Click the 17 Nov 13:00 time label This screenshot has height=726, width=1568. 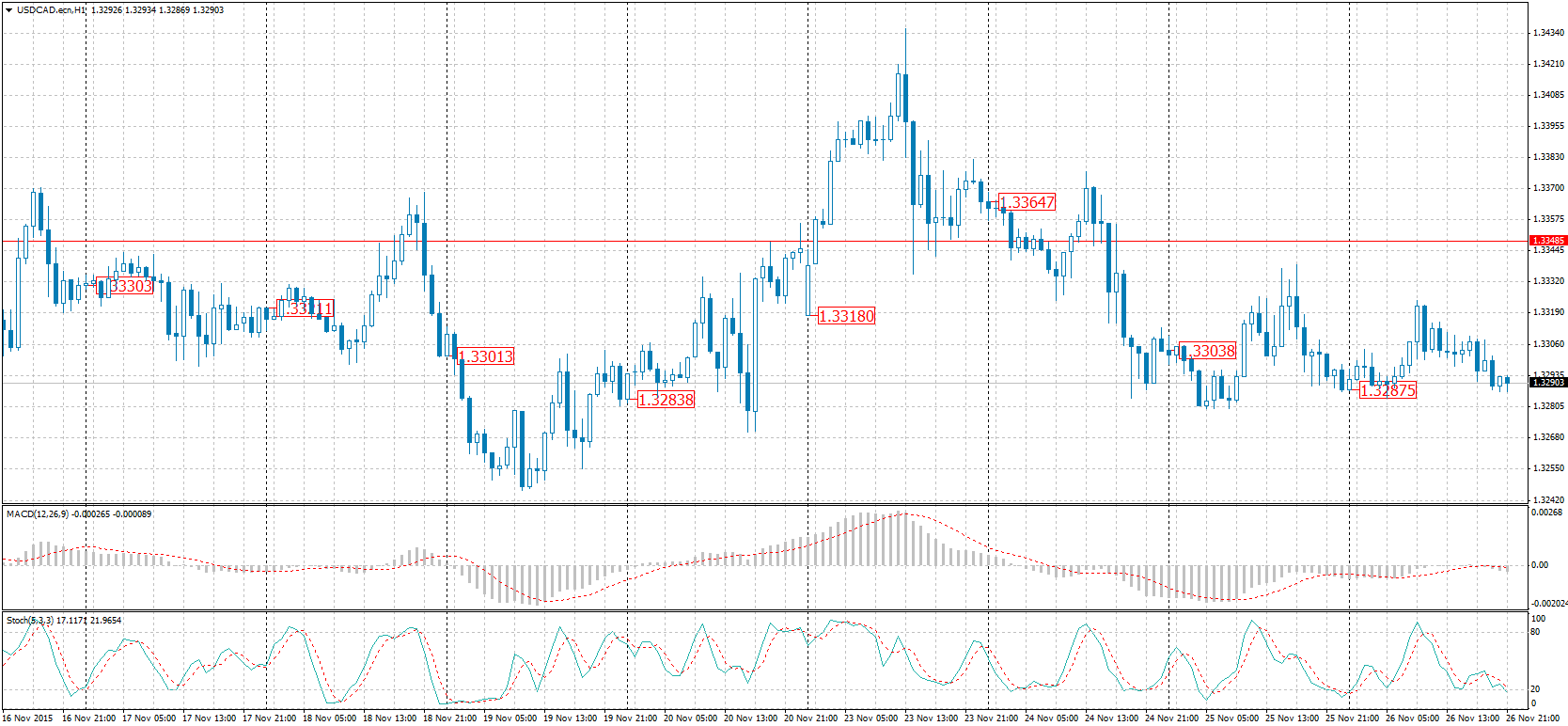(x=209, y=718)
